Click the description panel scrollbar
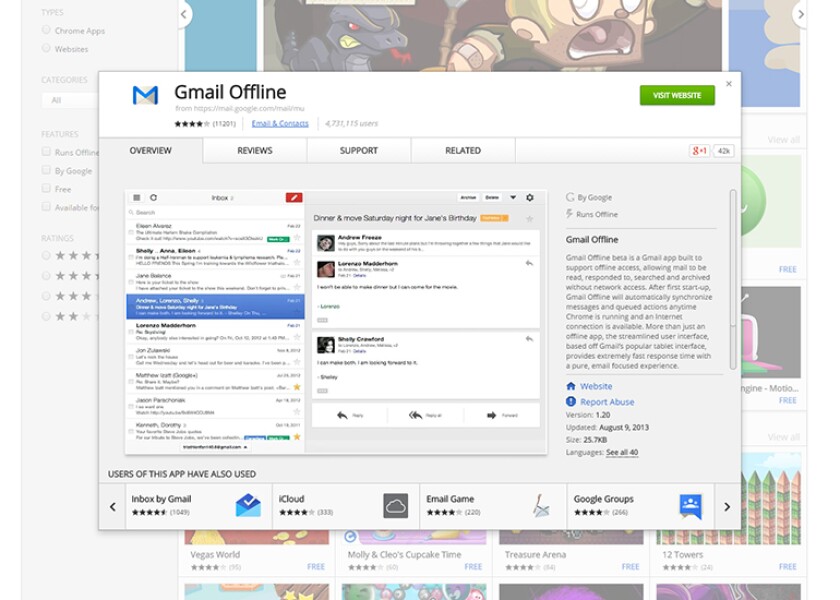 tap(733, 279)
